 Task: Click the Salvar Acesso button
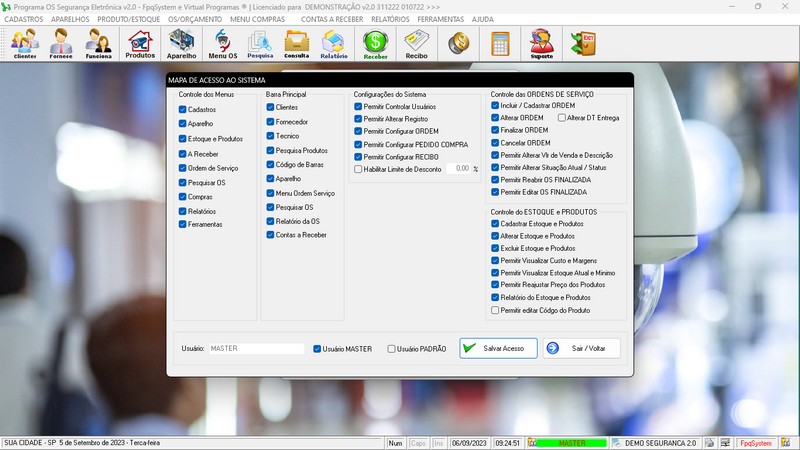(498, 348)
